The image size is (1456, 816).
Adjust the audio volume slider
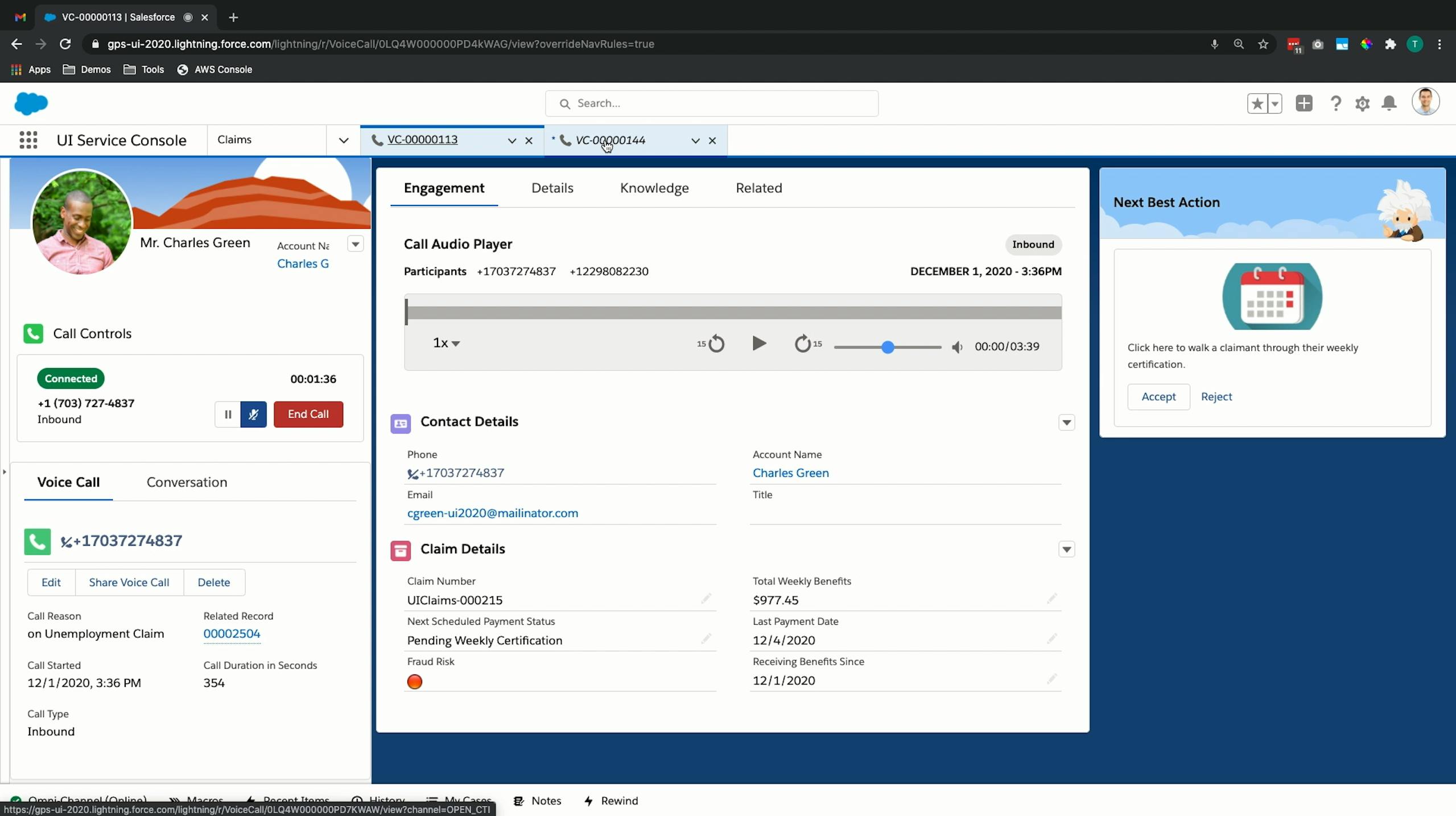(x=887, y=347)
